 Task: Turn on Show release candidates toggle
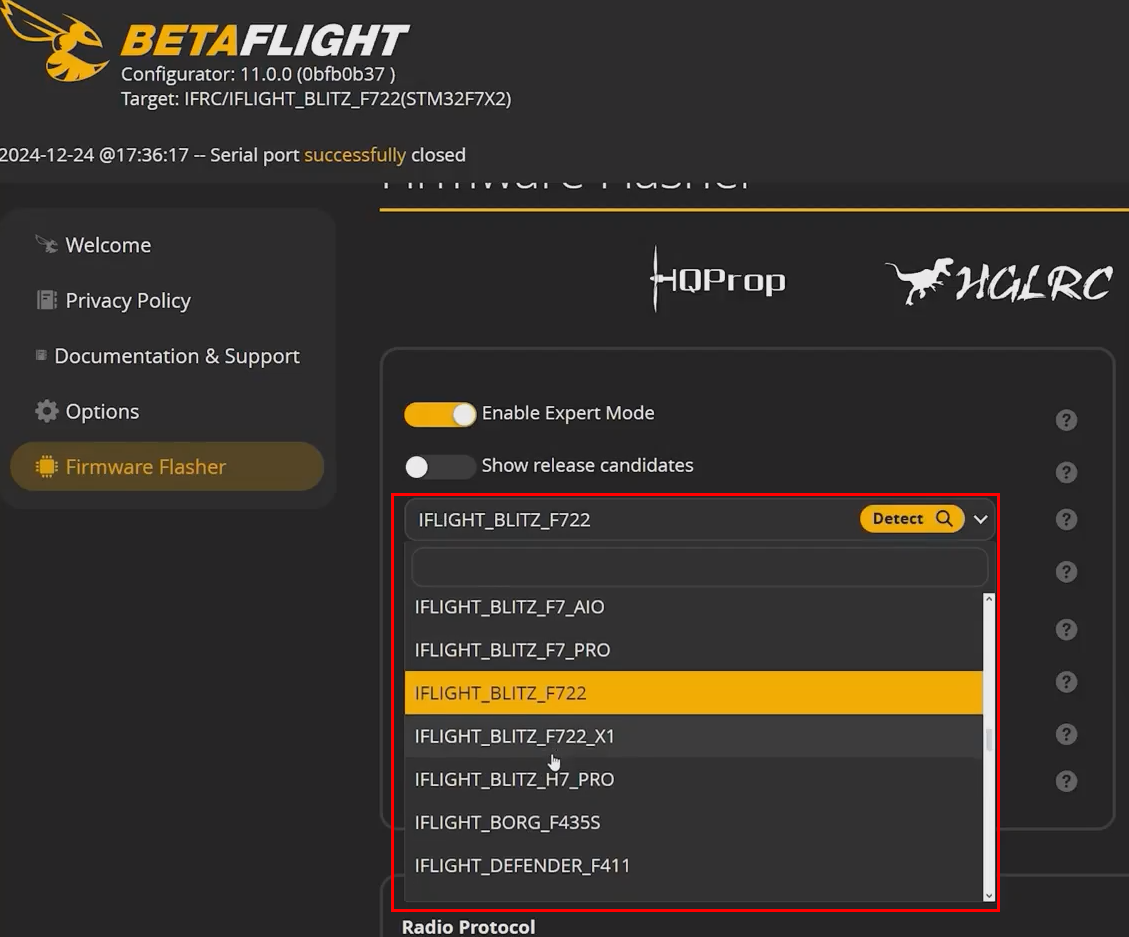440,466
